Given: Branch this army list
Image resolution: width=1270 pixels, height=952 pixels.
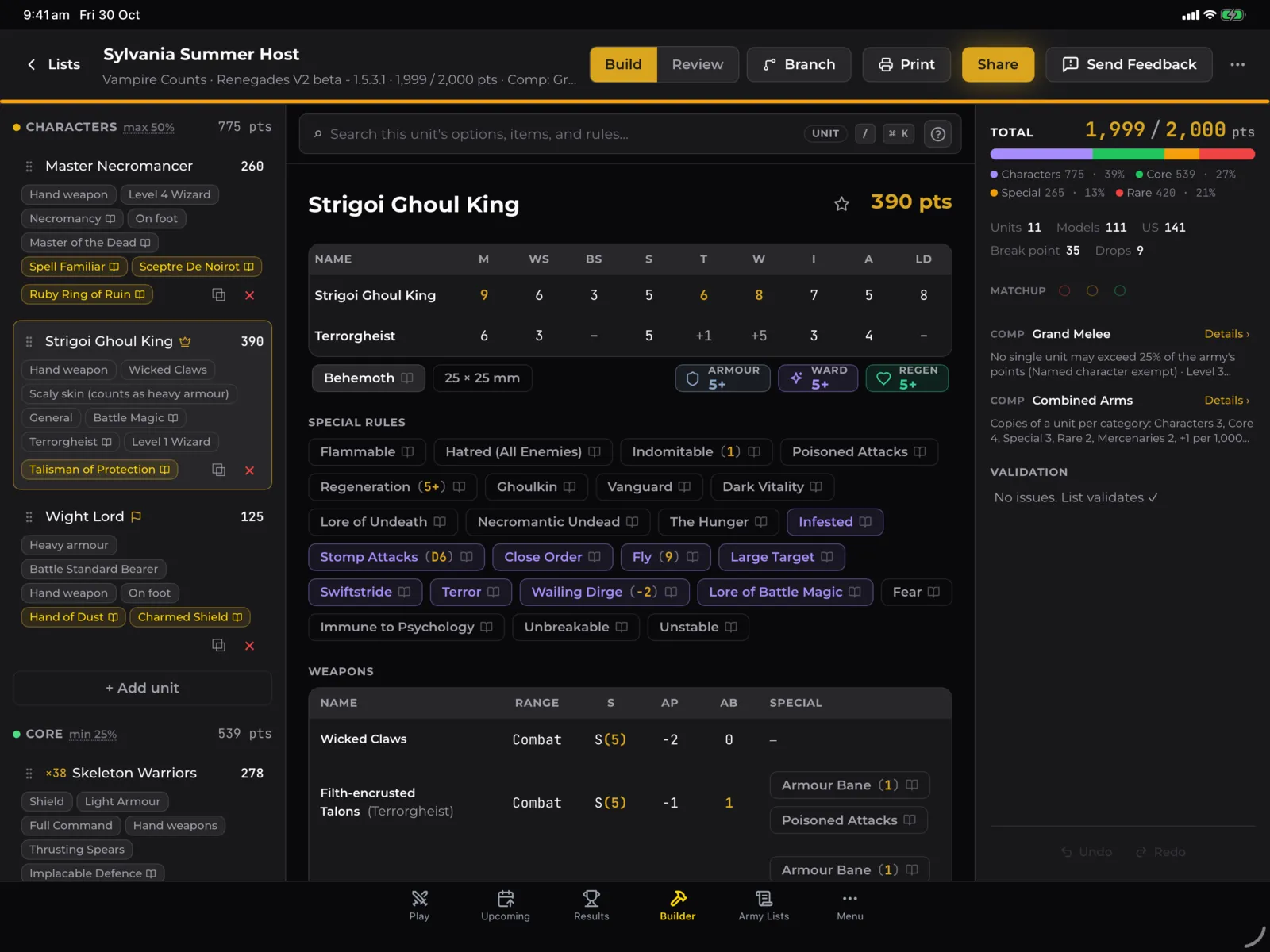Looking at the screenshot, I should pos(799,64).
